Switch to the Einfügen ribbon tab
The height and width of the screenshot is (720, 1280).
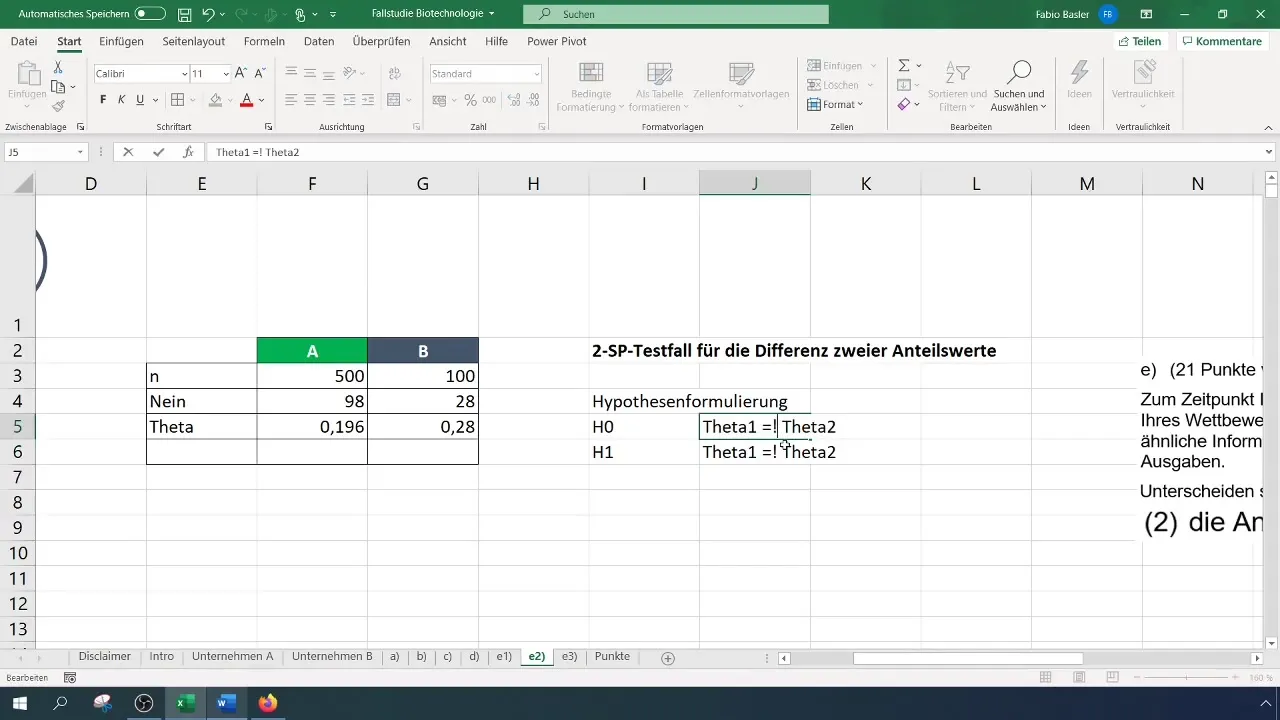click(x=121, y=42)
